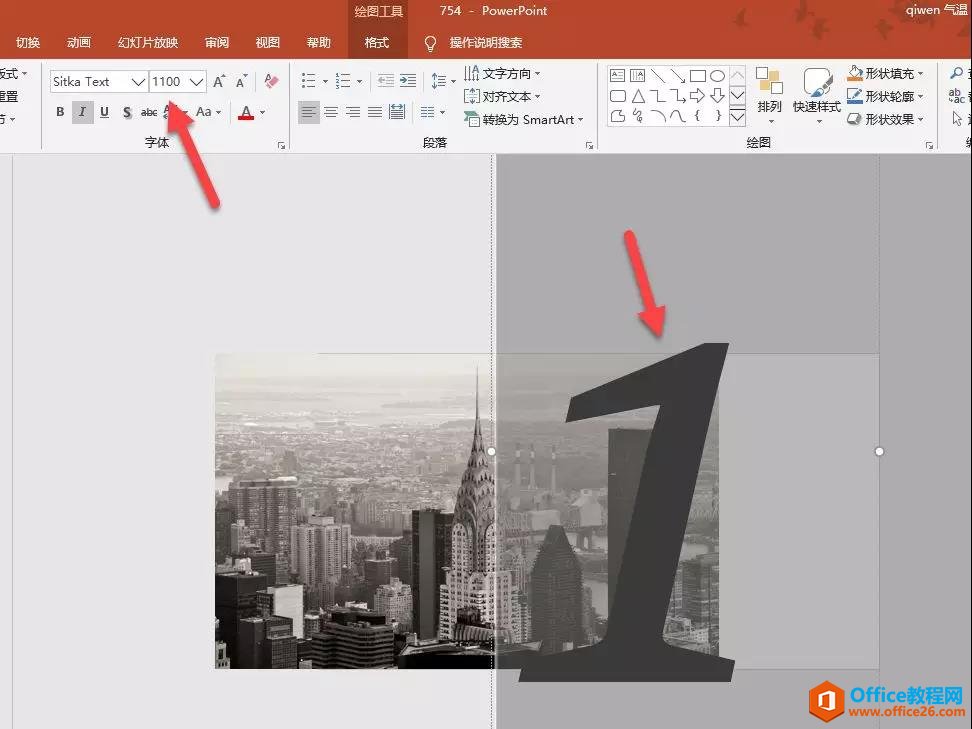This screenshot has width=972, height=729.
Task: Expand the font size dropdown showing 1100
Action: pyautogui.click(x=196, y=82)
